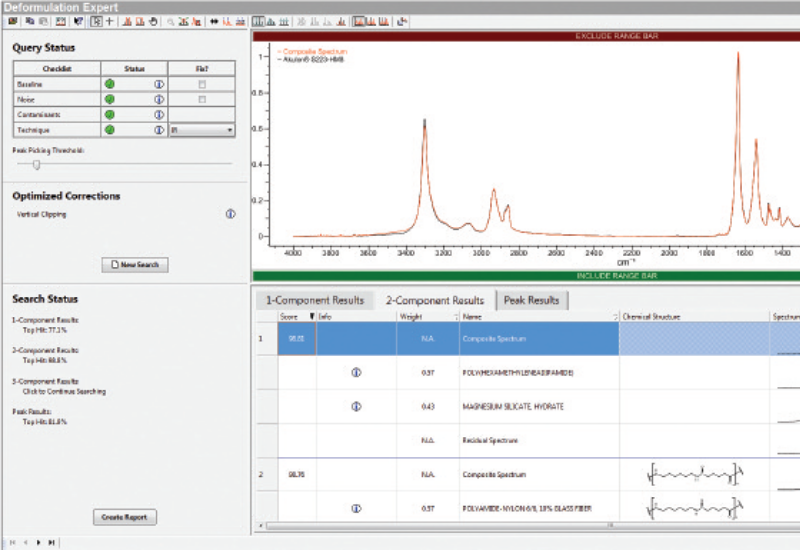Click the Score column sort arrow
Viewport: 800px width, 550px height.
[312, 317]
